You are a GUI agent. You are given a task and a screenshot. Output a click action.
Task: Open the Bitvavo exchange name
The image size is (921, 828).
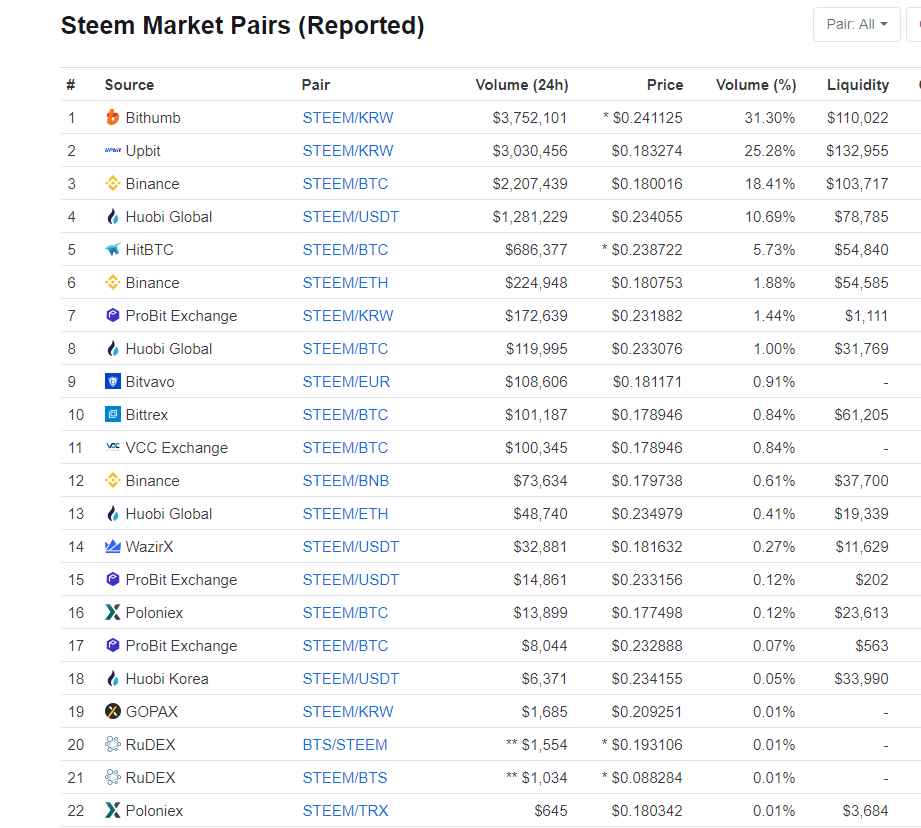(x=150, y=381)
